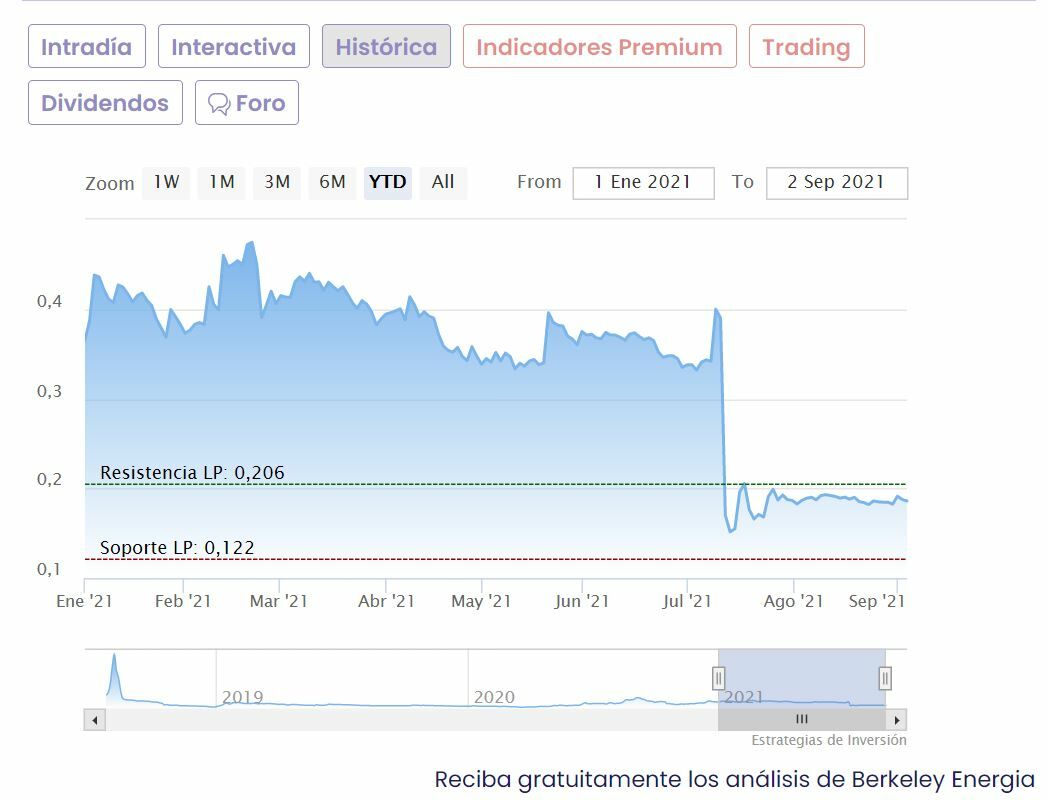Click the navigator scrollbar thumb

tap(801, 719)
